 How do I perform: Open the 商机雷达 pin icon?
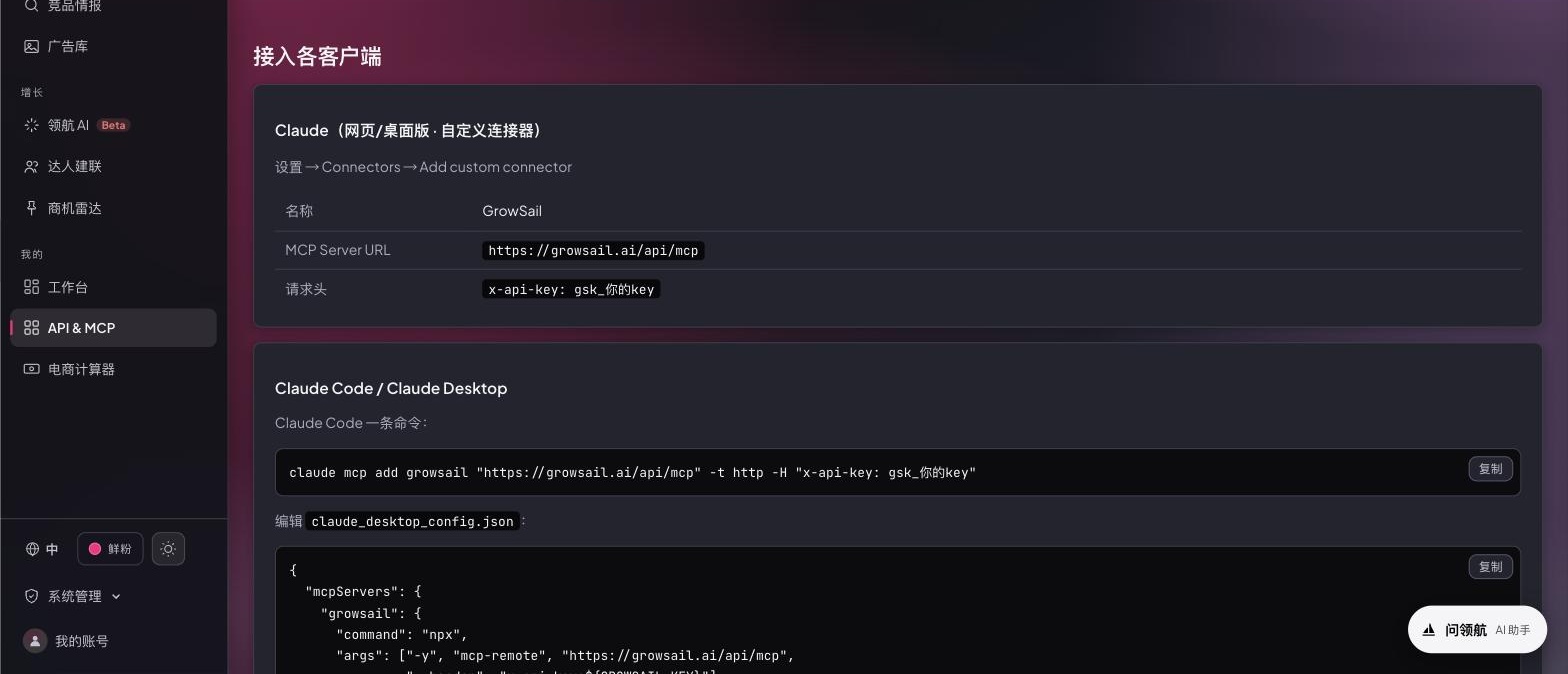31,208
